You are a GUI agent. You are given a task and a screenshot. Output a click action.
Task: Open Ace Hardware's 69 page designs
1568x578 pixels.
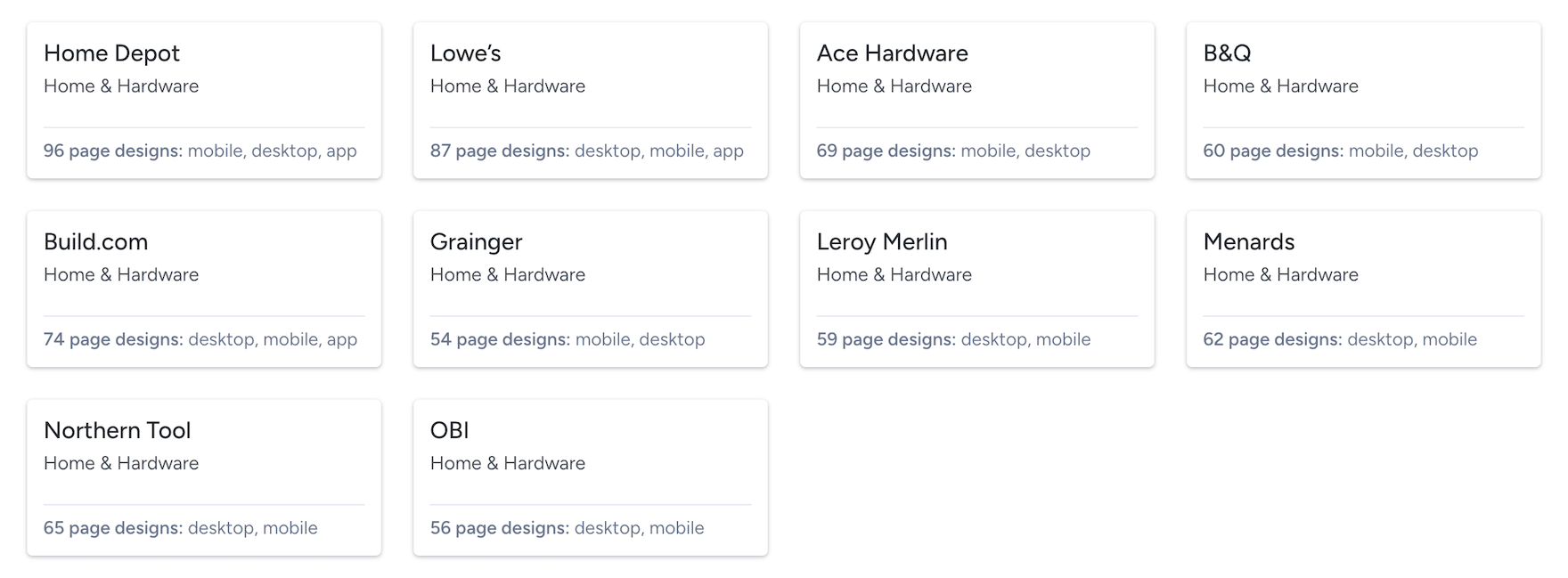coord(952,151)
